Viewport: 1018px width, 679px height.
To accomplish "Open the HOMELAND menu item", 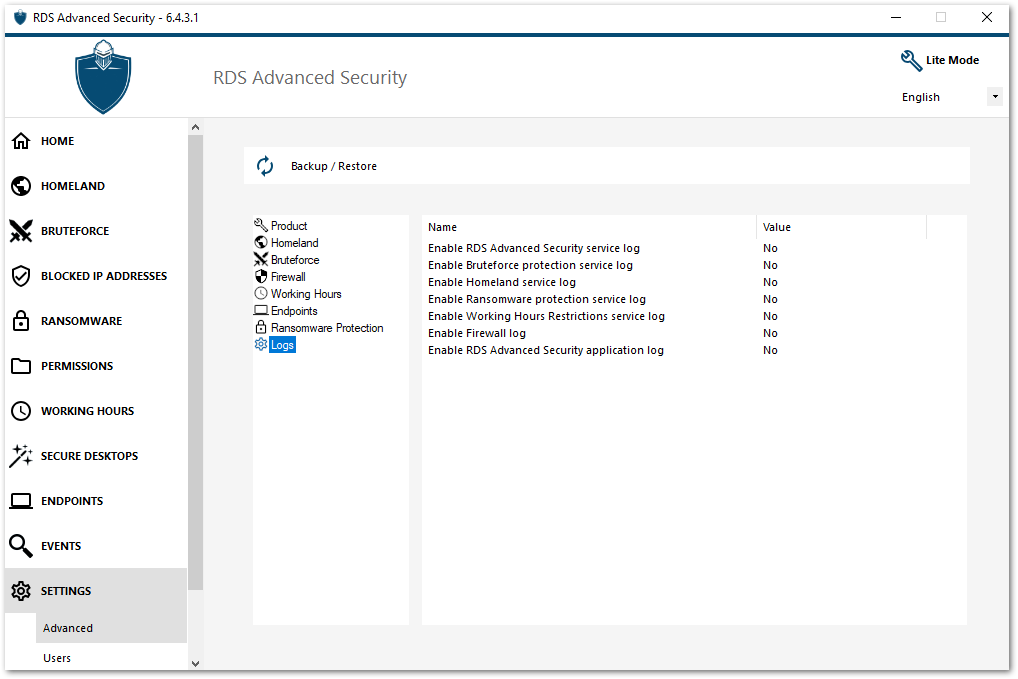I will click(73, 186).
